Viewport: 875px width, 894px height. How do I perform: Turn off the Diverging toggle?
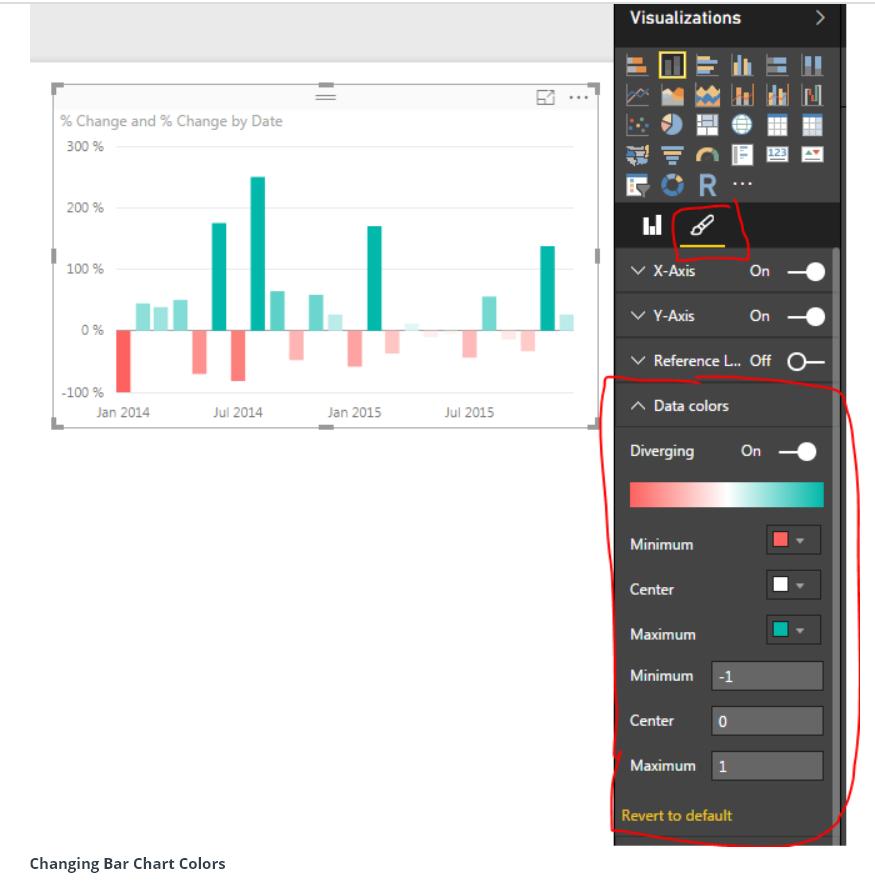[x=797, y=452]
